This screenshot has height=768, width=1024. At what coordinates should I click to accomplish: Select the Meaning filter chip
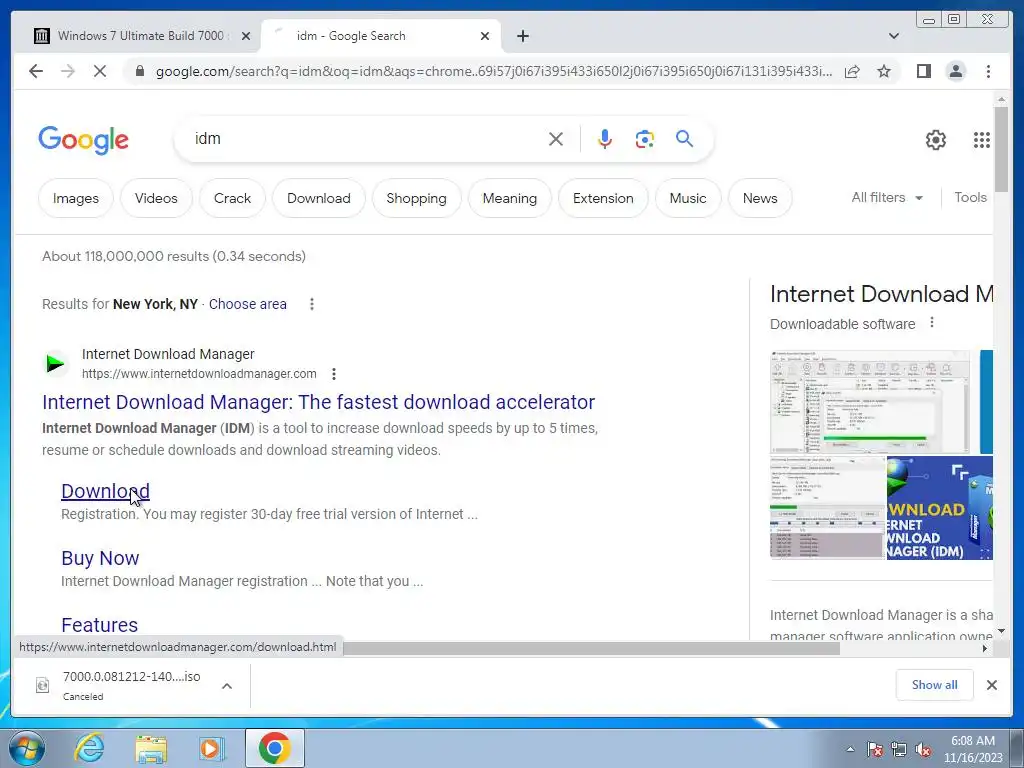click(x=510, y=199)
